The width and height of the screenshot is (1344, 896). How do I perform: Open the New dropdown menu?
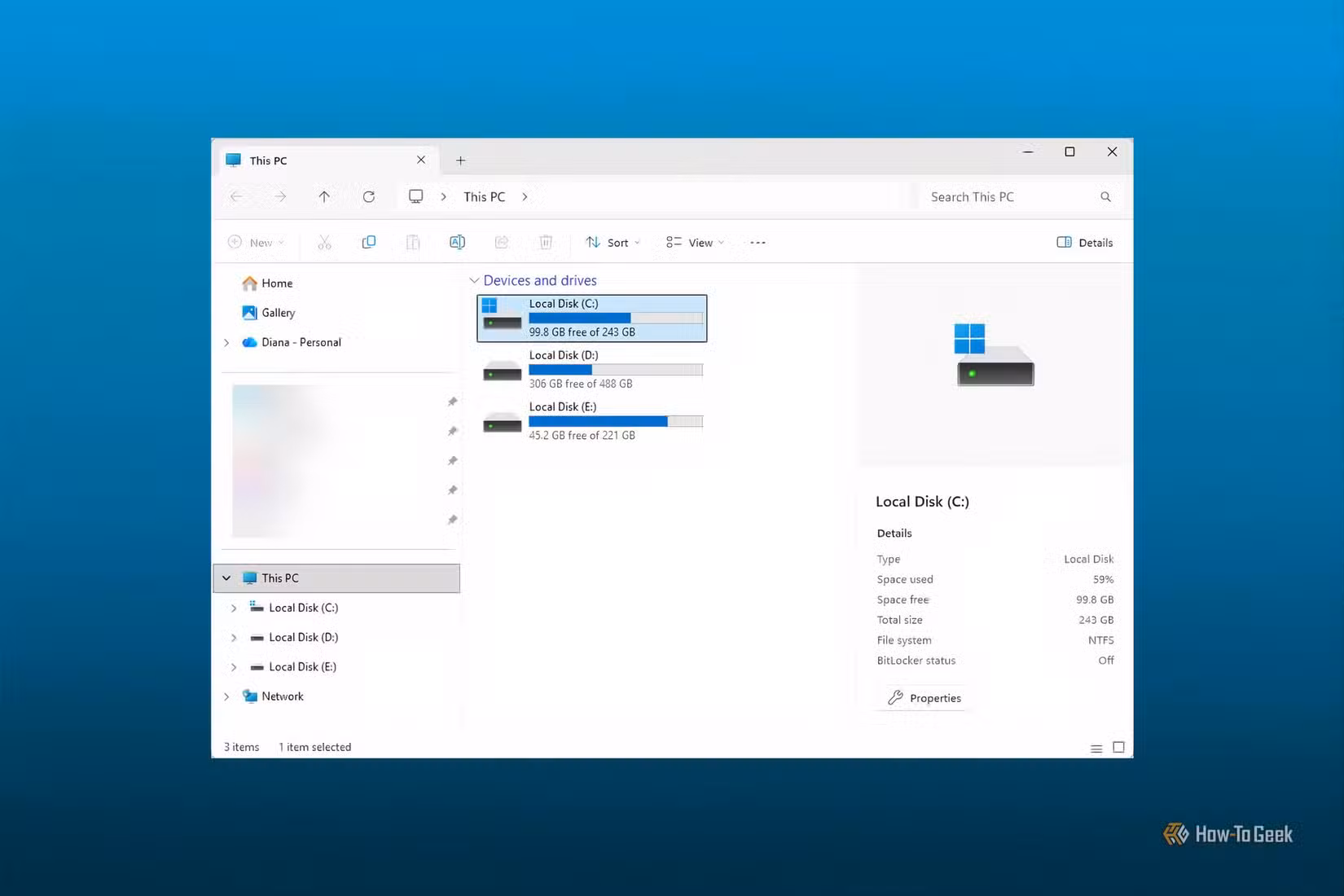(256, 243)
